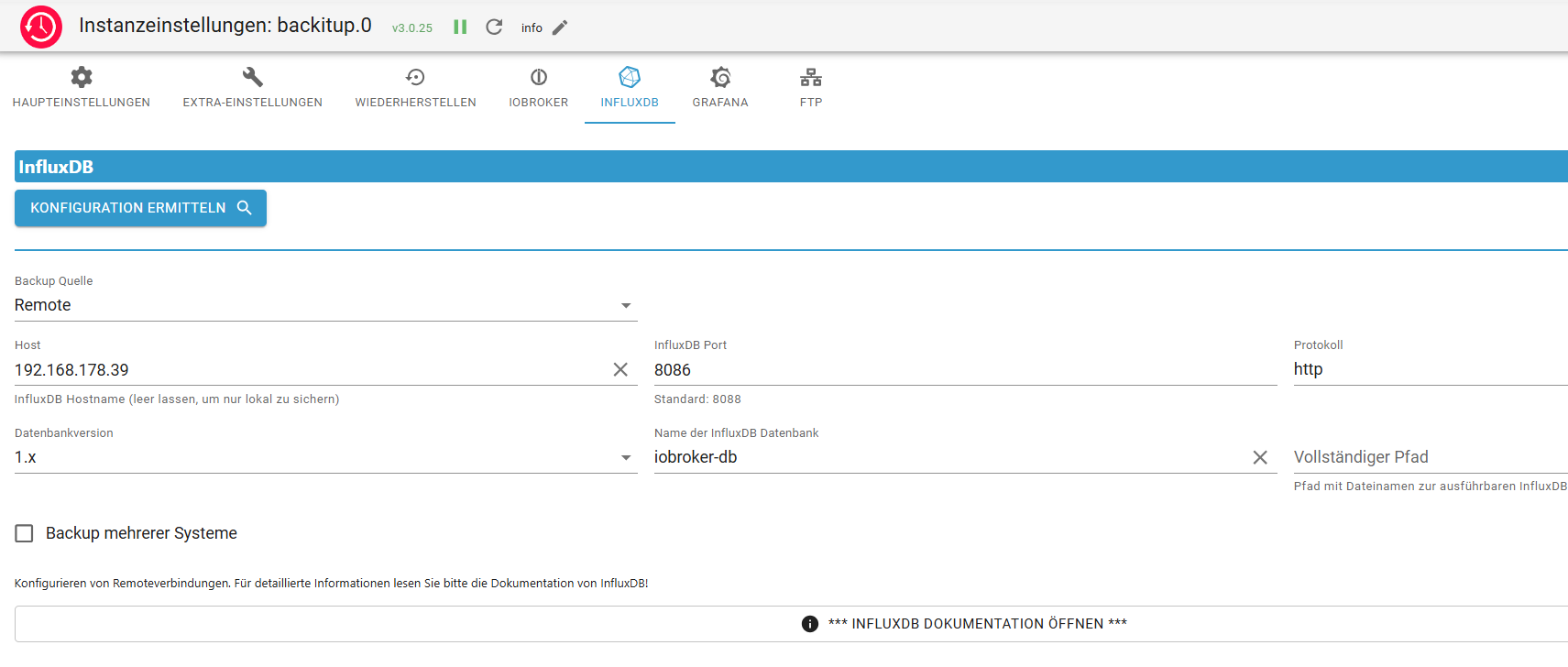Restart the instance with the reload icon
This screenshot has width=1568, height=667.
(494, 27)
